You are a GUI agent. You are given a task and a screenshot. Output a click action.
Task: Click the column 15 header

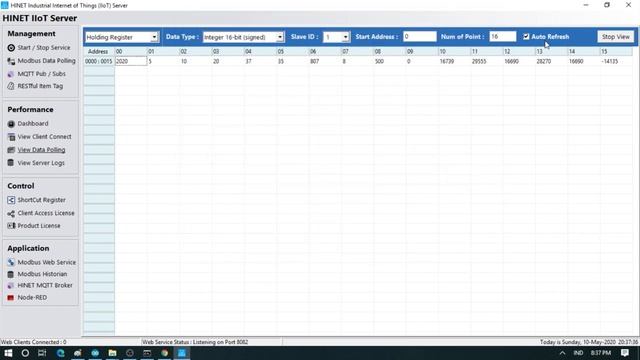click(x=616, y=51)
